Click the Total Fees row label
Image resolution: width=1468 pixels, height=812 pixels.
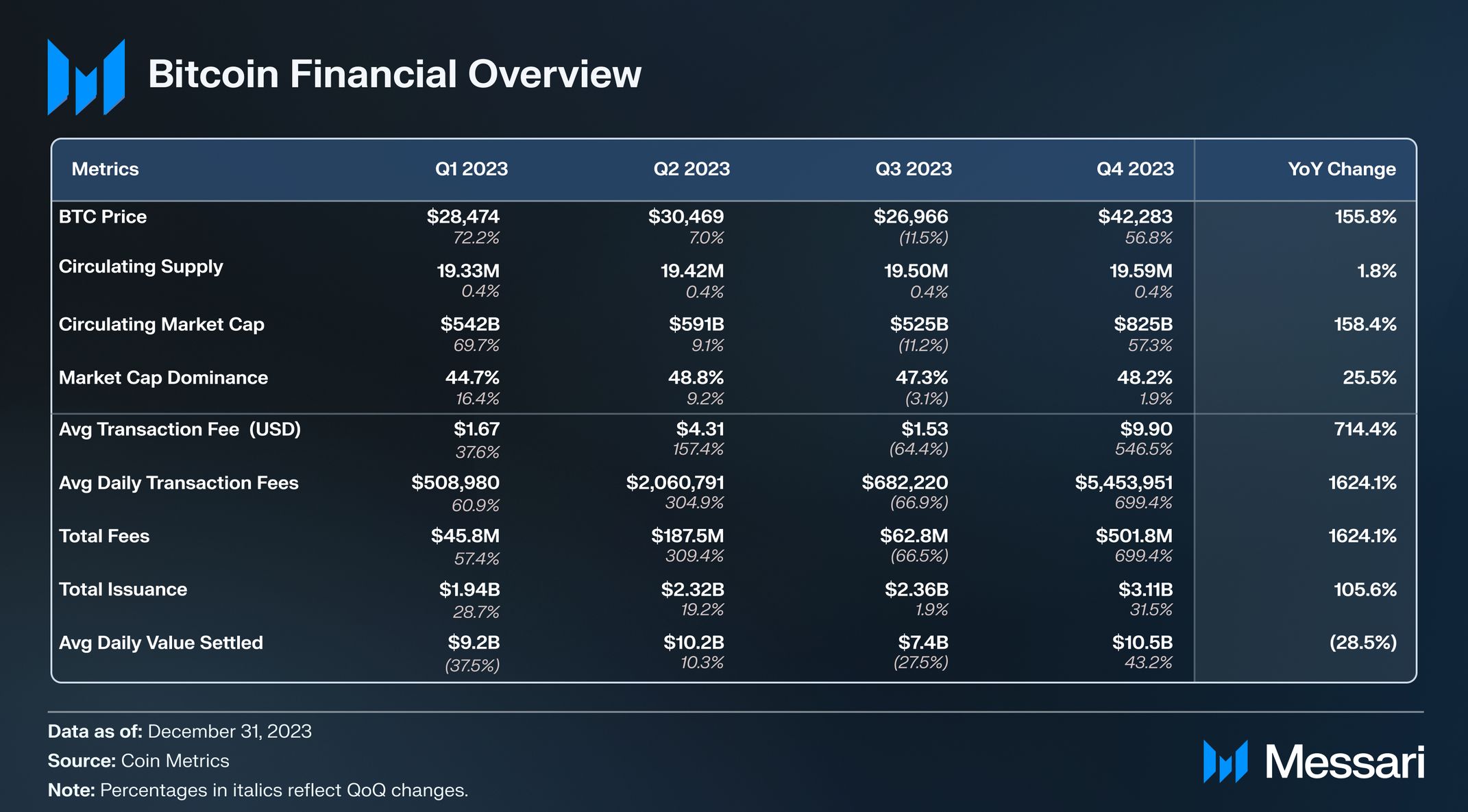103,536
